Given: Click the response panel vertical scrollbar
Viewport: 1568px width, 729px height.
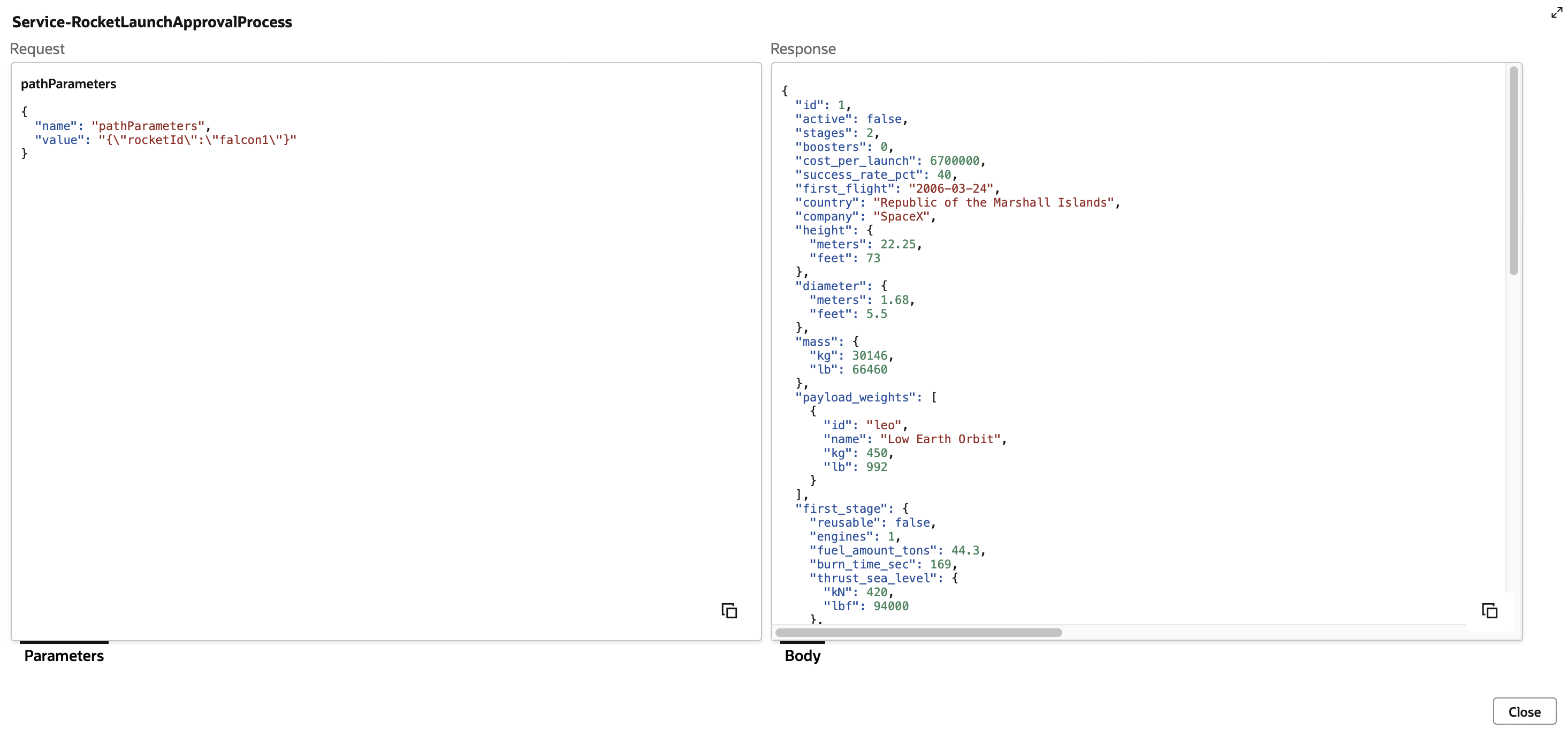Looking at the screenshot, I should (1513, 171).
